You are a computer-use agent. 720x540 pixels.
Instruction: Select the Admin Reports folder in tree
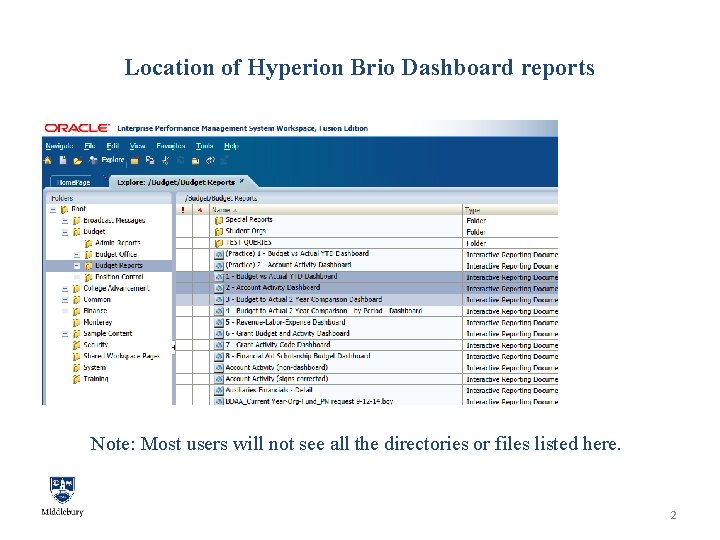tap(118, 243)
